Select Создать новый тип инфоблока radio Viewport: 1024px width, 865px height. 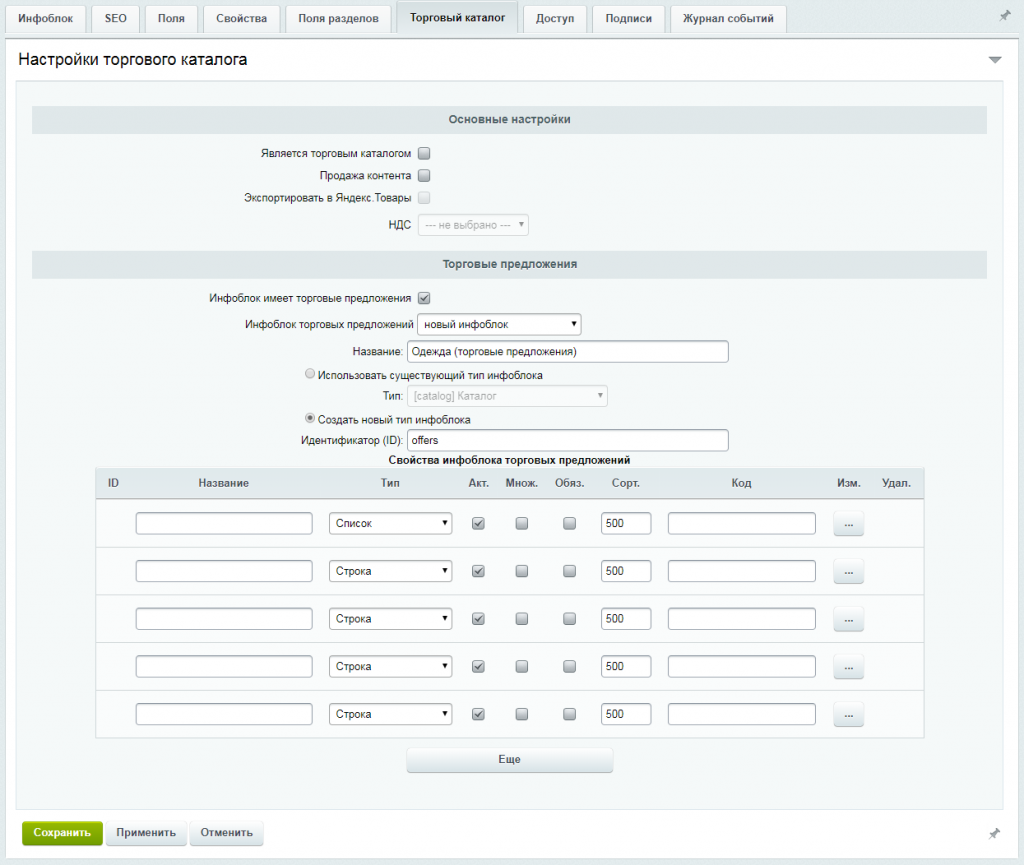[310, 418]
